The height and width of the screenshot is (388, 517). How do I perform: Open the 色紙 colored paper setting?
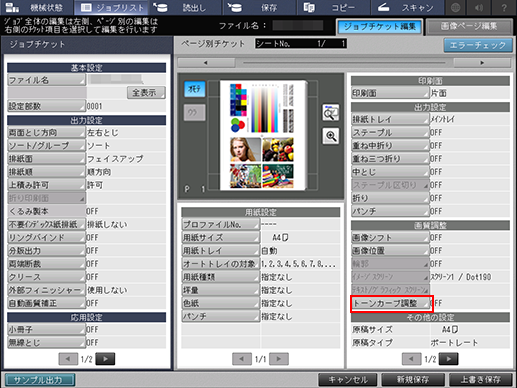(220, 303)
